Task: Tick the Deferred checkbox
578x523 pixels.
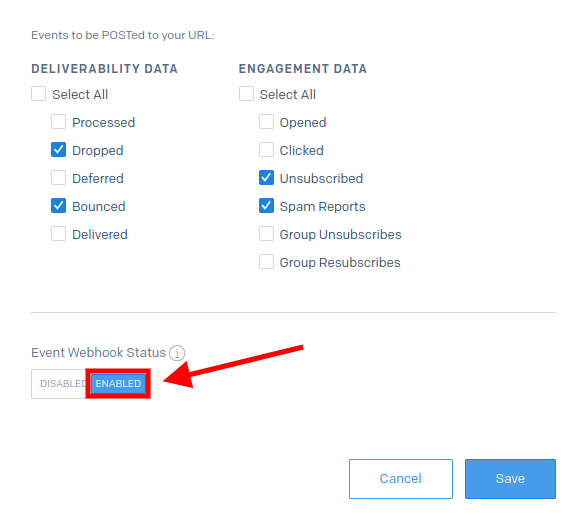Action: pos(59,178)
